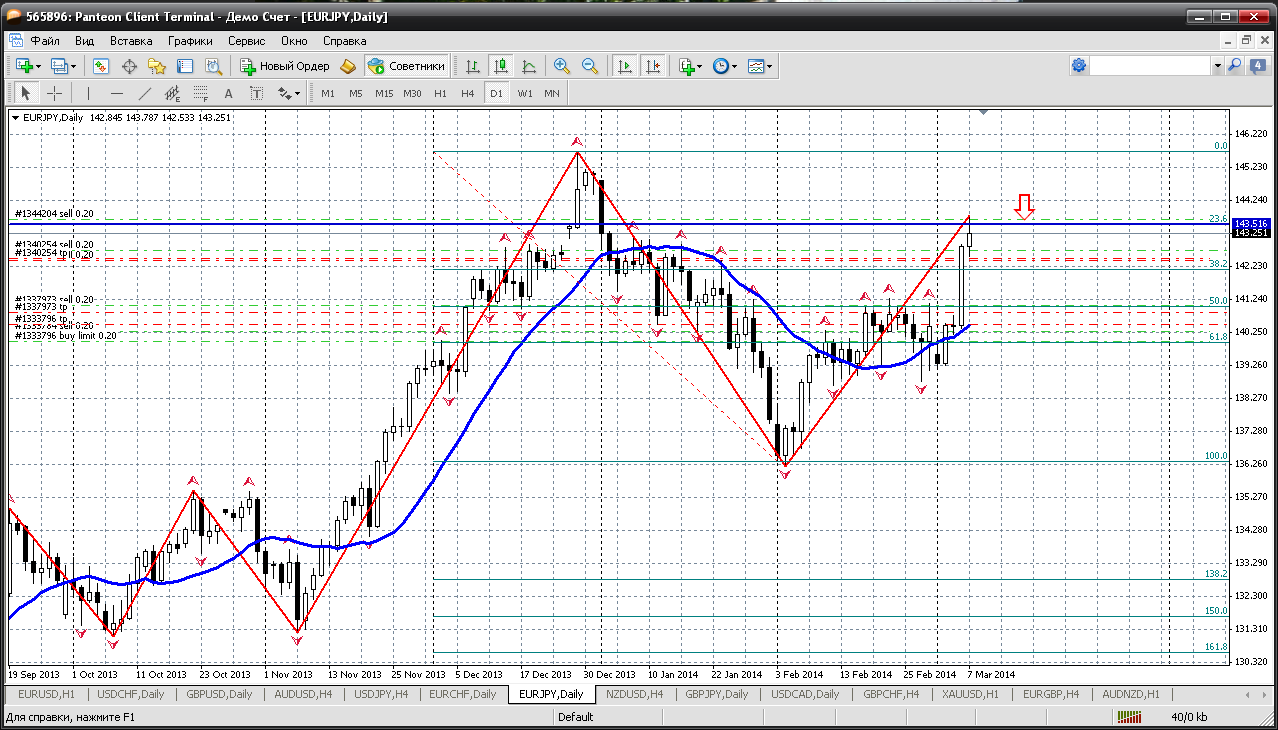
Task: Open the Navigator panel star-folder icon
Action: 157,66
